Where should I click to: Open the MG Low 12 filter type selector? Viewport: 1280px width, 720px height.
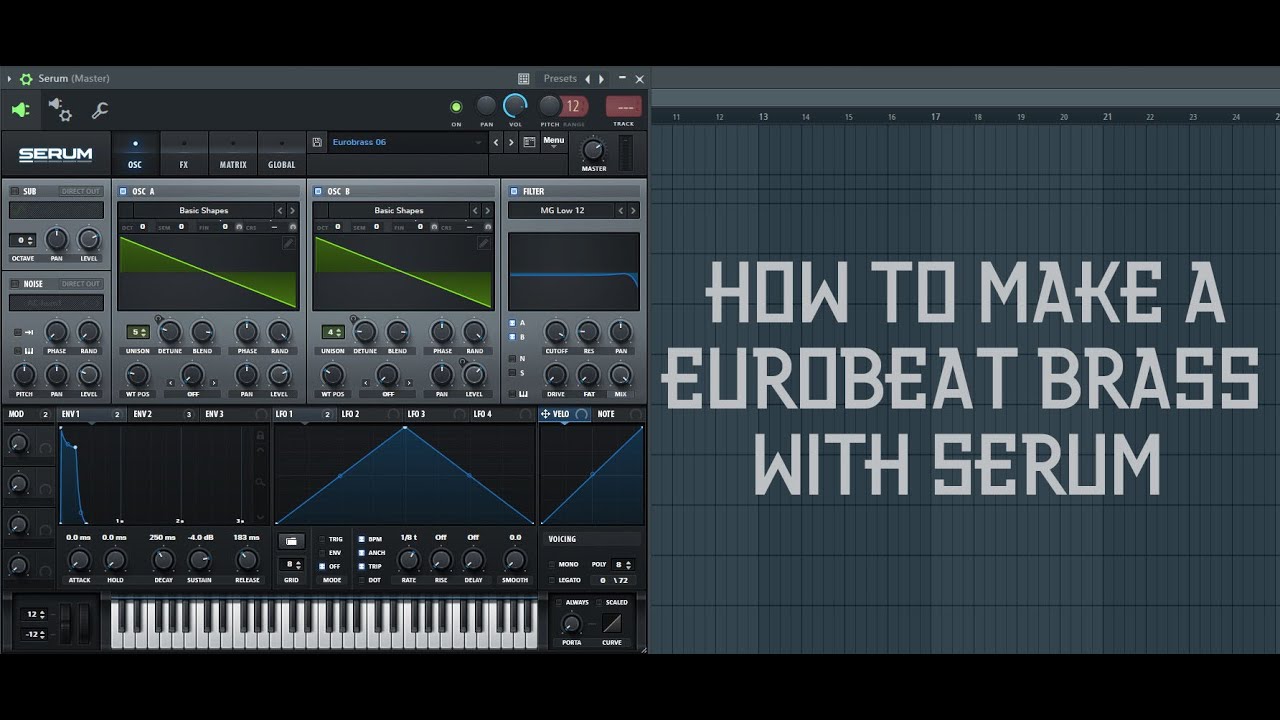[562, 210]
